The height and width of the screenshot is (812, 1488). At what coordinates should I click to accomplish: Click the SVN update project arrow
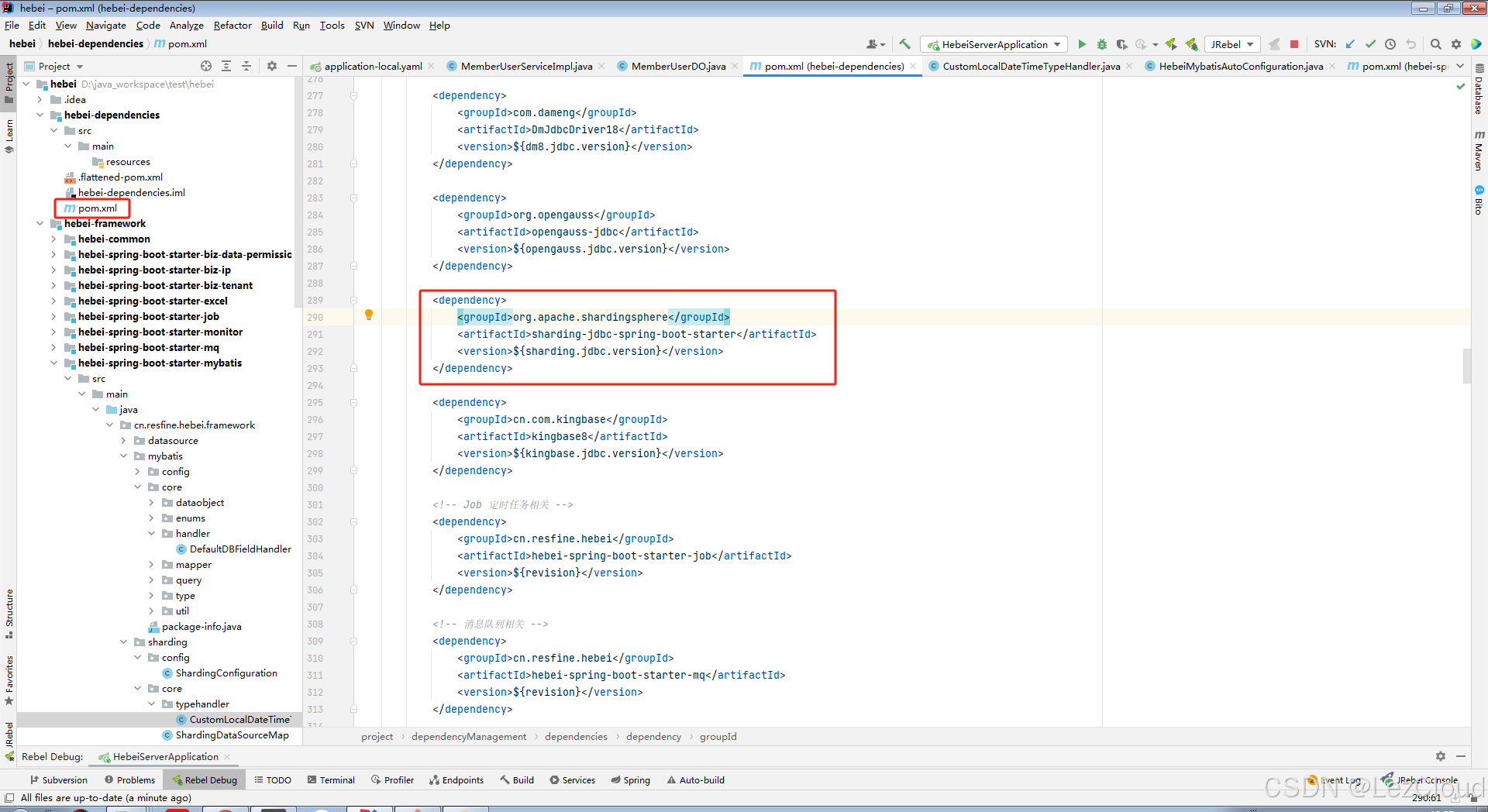tap(1351, 44)
